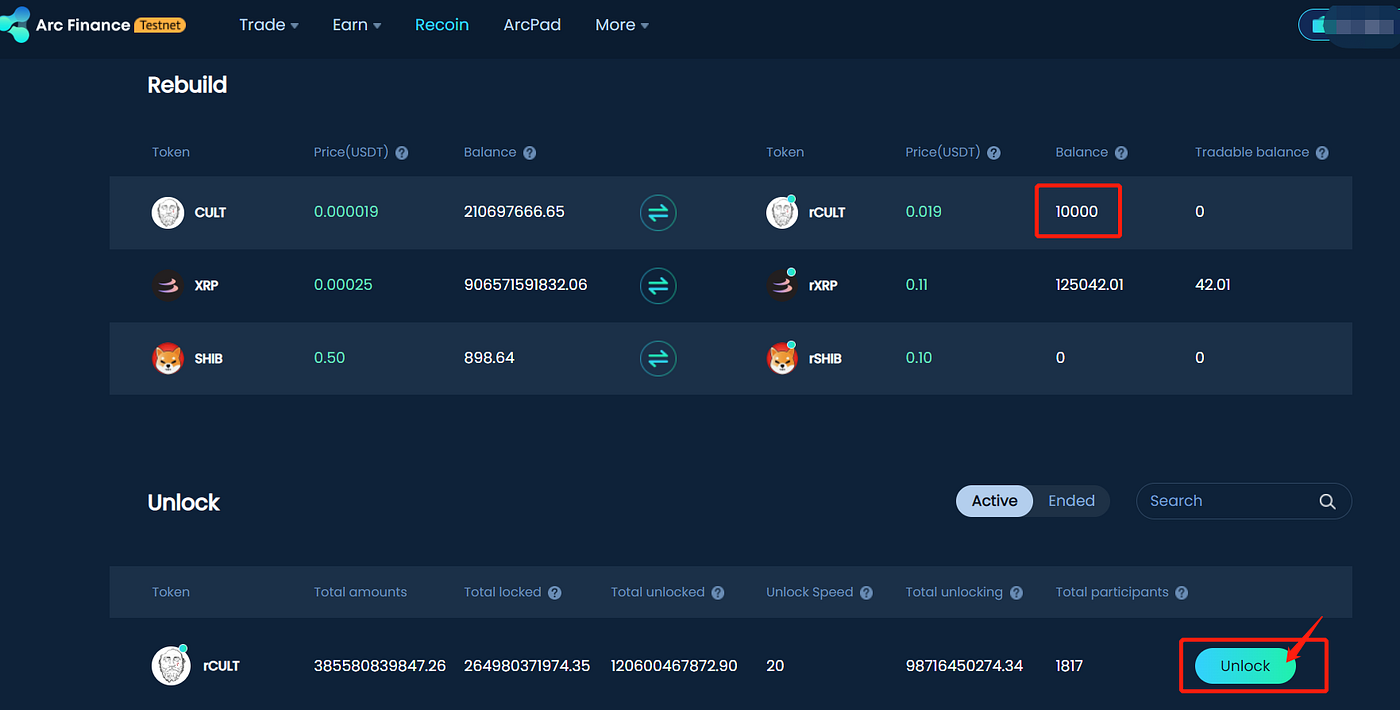Click the CULT token name
This screenshot has height=710, width=1400.
point(210,213)
